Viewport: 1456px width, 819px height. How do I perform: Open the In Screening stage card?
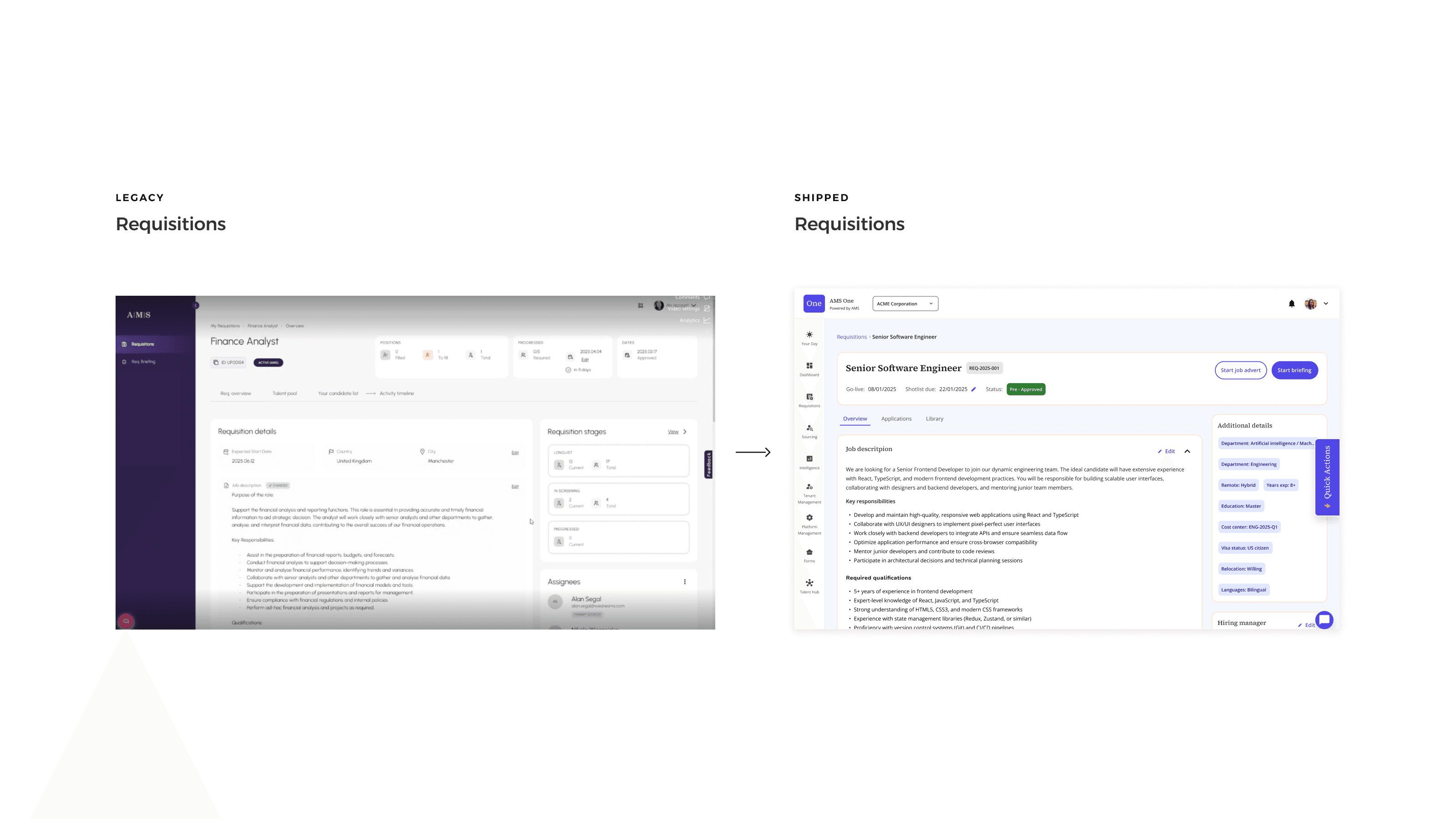618,499
